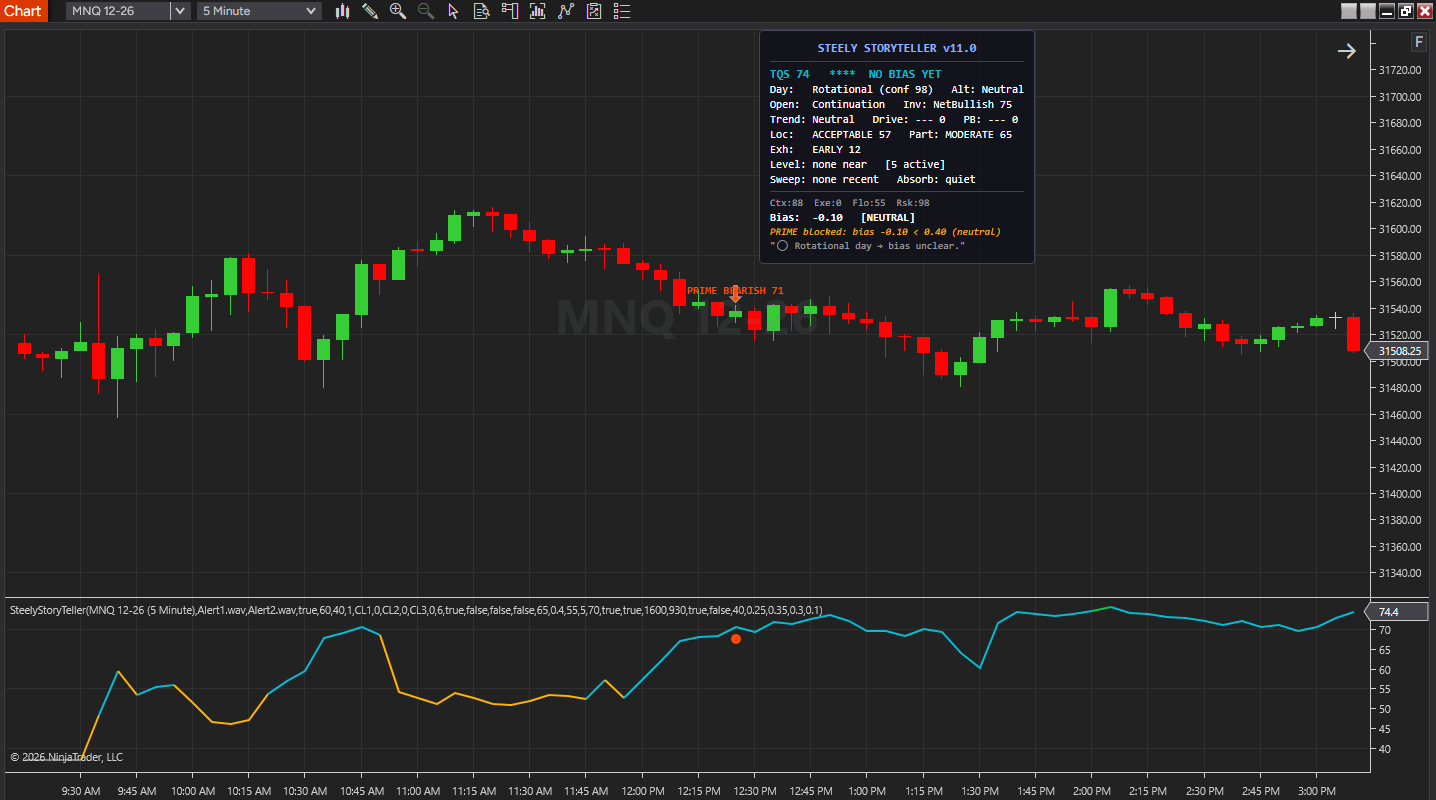Click the Rsk:98 score text
1436x800 pixels.
[x=912, y=203]
